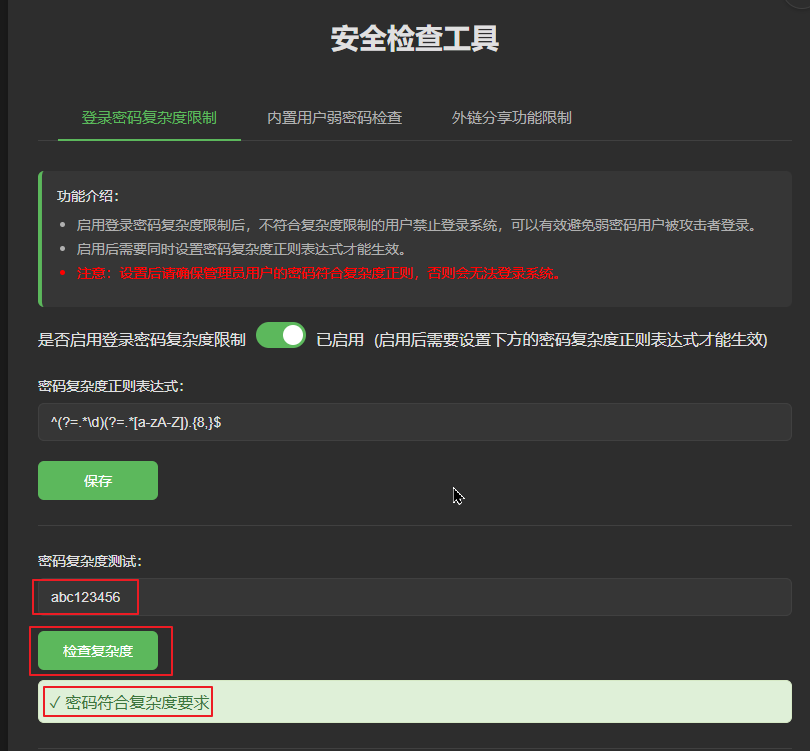Click the 安全检查工具 page title
The image size is (810, 751).
pos(415,39)
